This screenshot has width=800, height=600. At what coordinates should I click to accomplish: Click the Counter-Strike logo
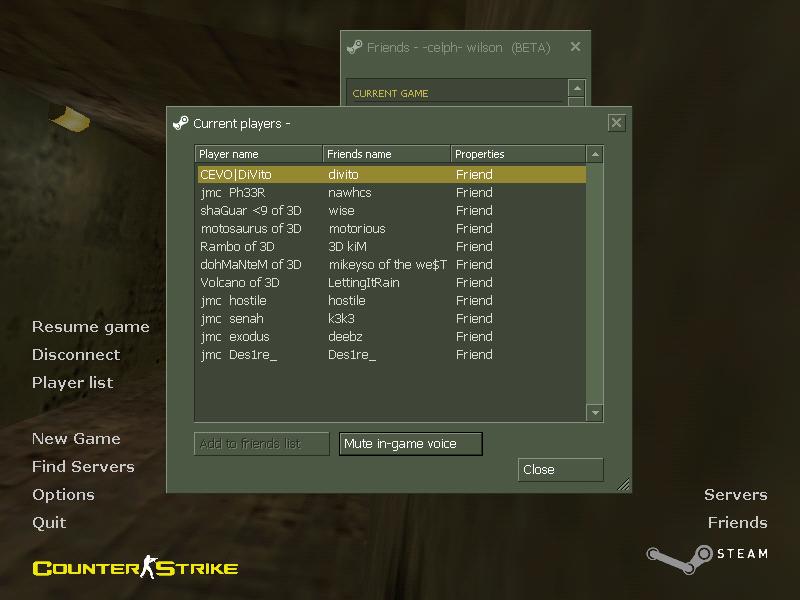click(135, 567)
